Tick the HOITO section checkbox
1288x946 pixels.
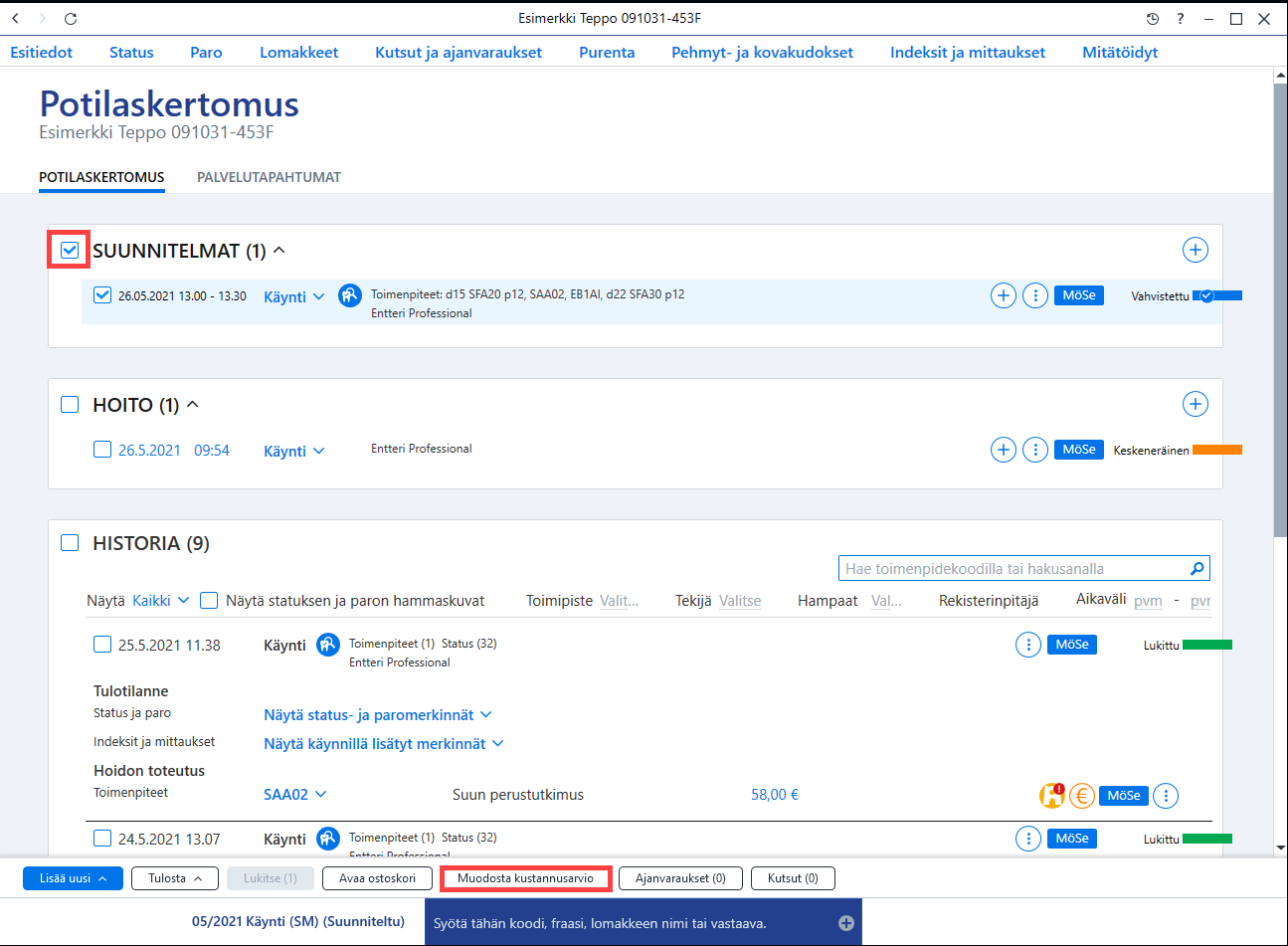click(x=70, y=405)
